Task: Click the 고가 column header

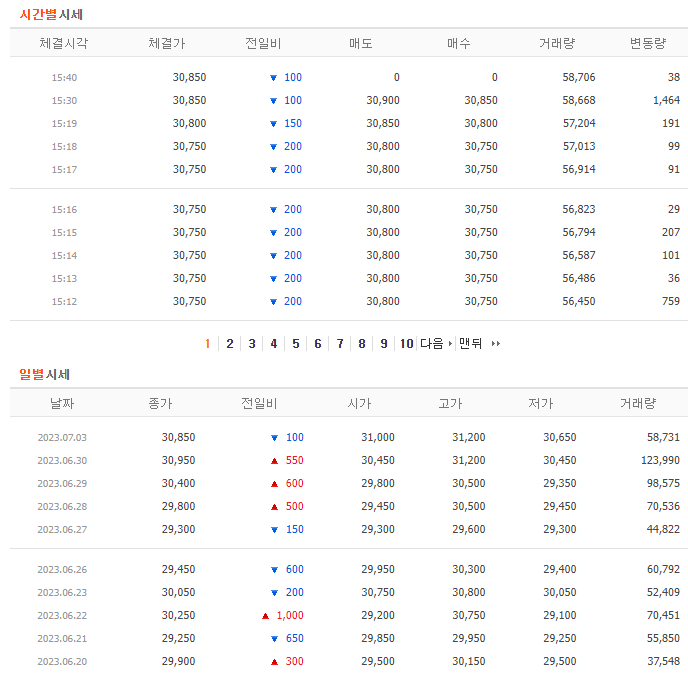Action: tap(450, 403)
